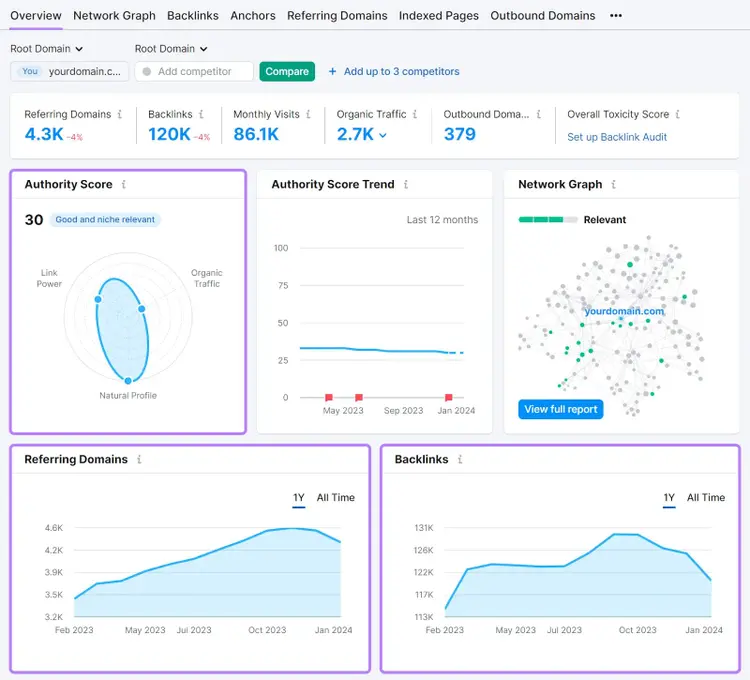Switch to Network Graph tab

pyautogui.click(x=114, y=16)
